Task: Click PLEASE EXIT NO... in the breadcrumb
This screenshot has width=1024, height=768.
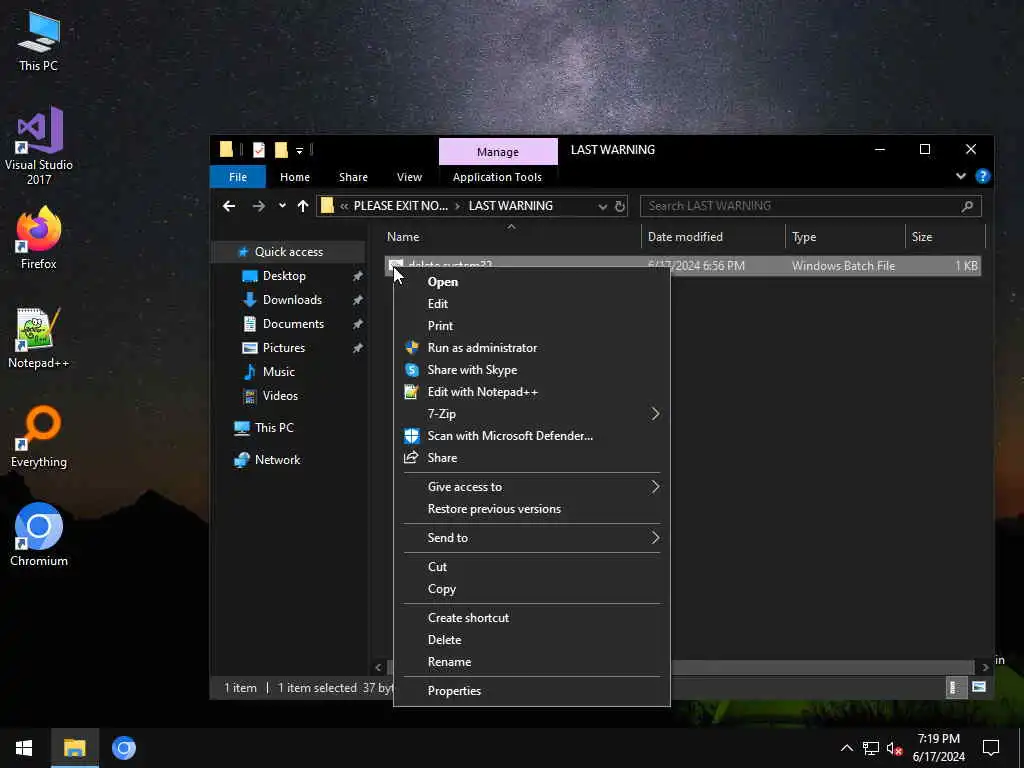Action: pyautogui.click(x=400, y=206)
